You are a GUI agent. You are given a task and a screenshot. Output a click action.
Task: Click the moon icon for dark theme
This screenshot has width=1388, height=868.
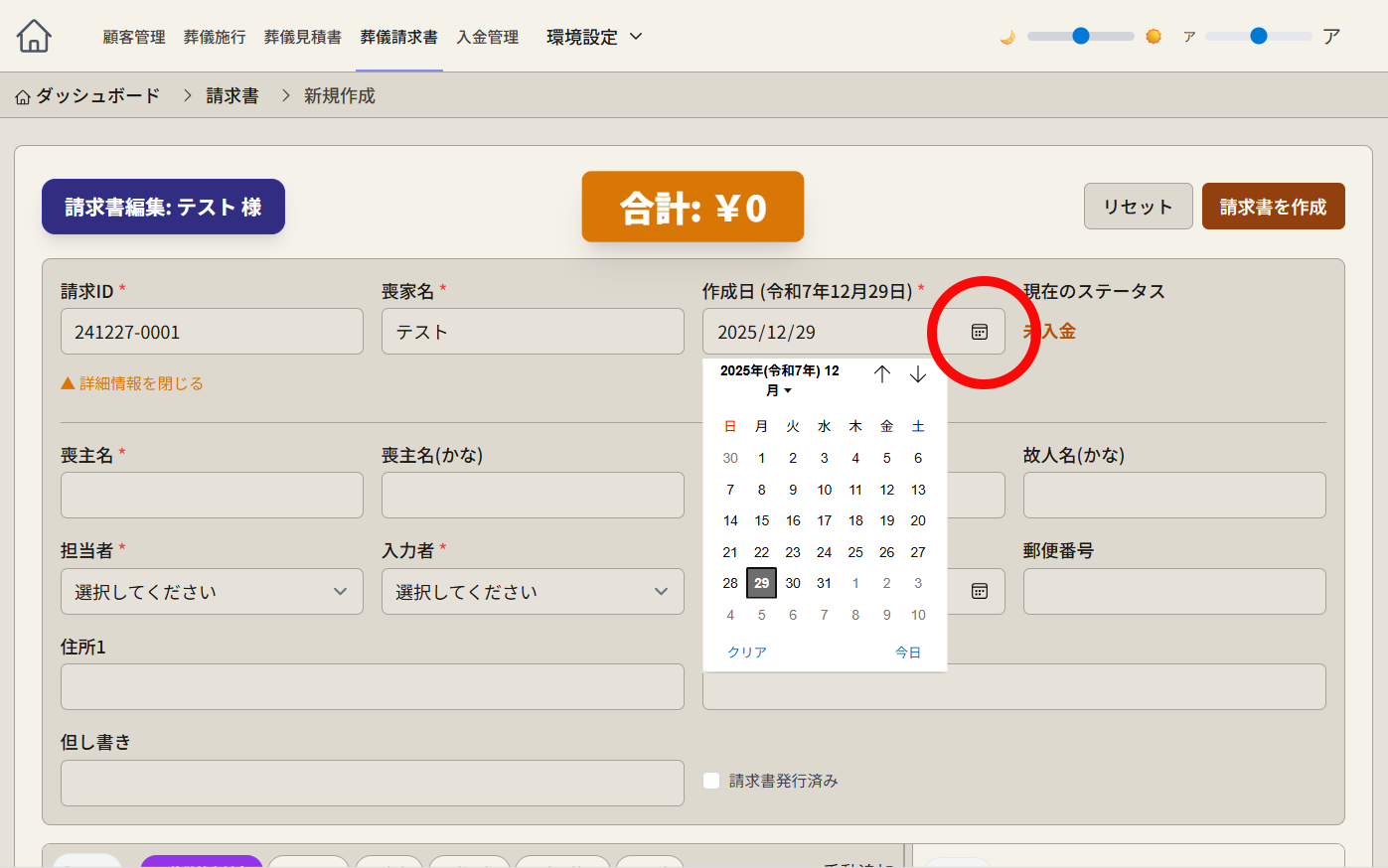point(1007,37)
